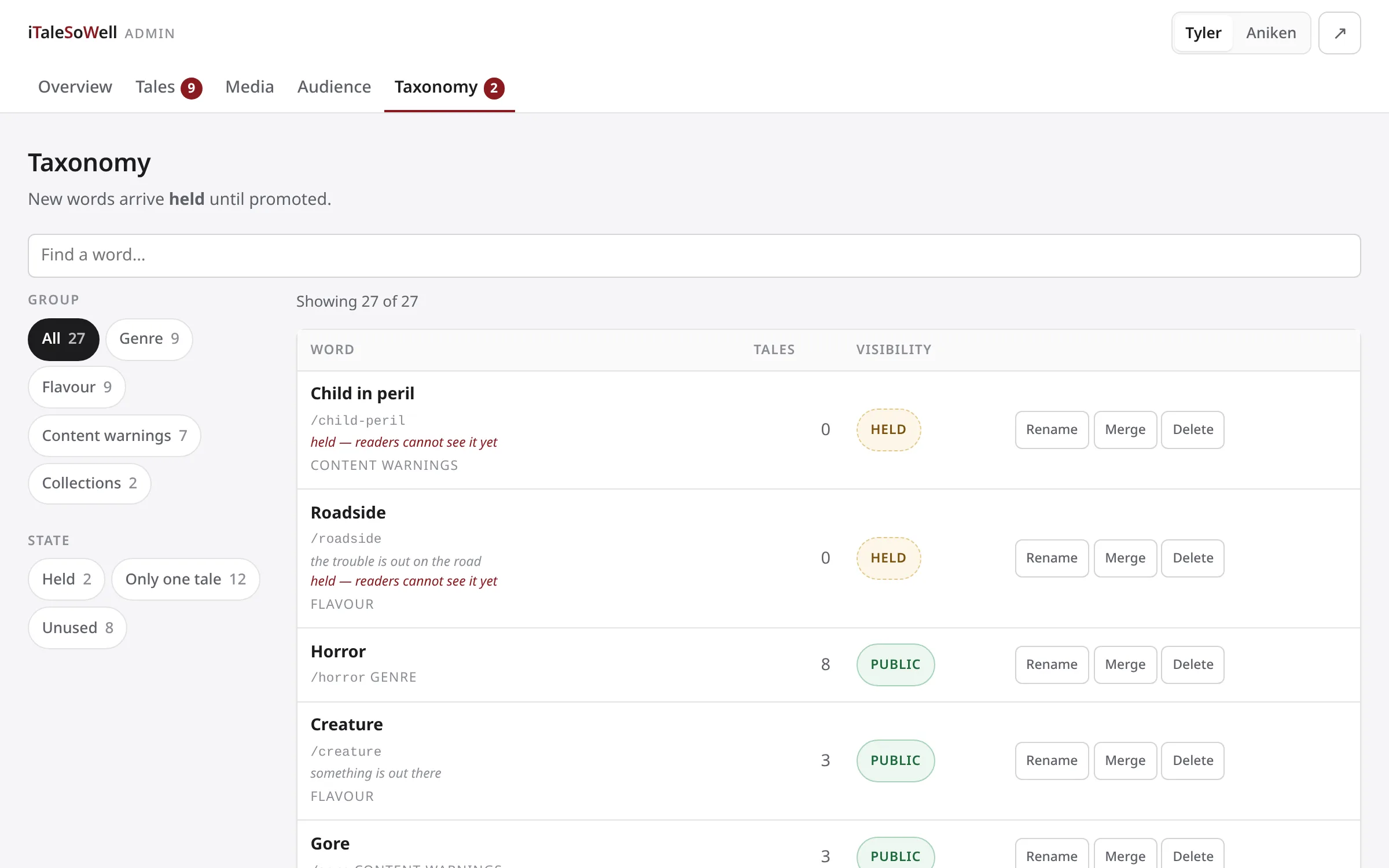
Task: Click the PUBLIC badge for Horror
Action: [895, 665]
